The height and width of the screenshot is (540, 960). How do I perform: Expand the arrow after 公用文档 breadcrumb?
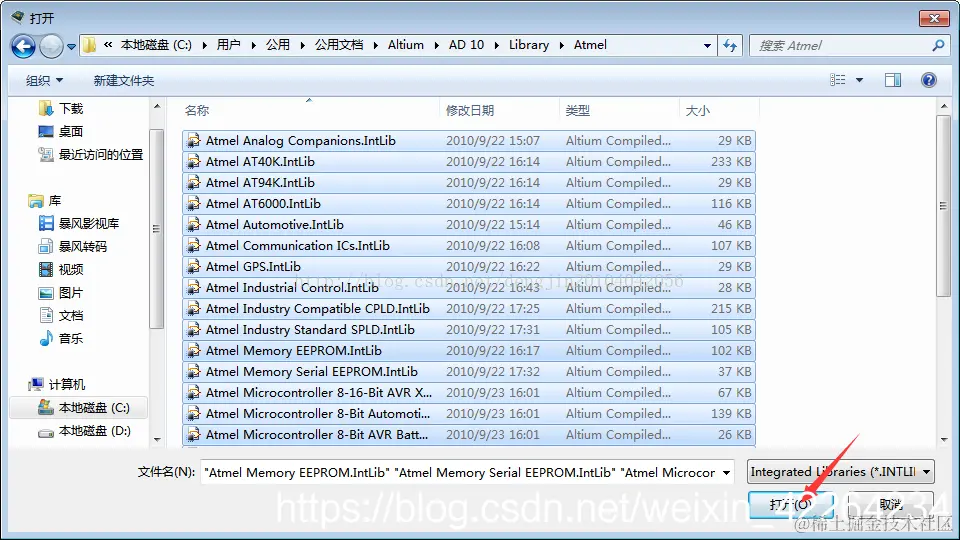click(375, 45)
